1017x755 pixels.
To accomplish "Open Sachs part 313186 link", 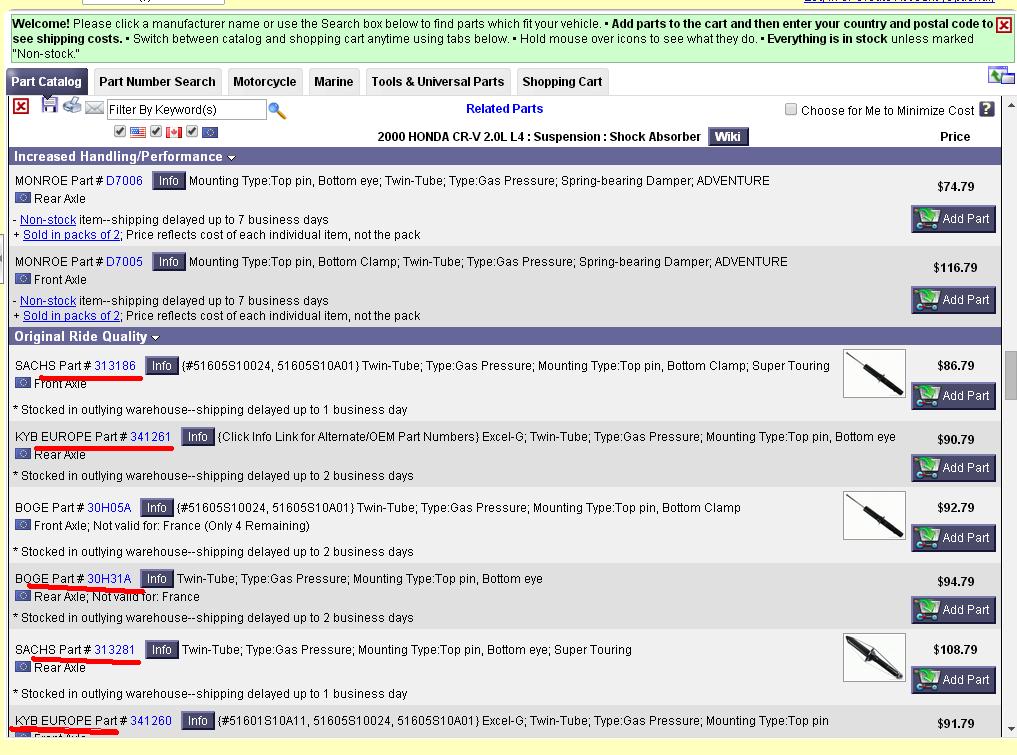I will [x=115, y=366].
